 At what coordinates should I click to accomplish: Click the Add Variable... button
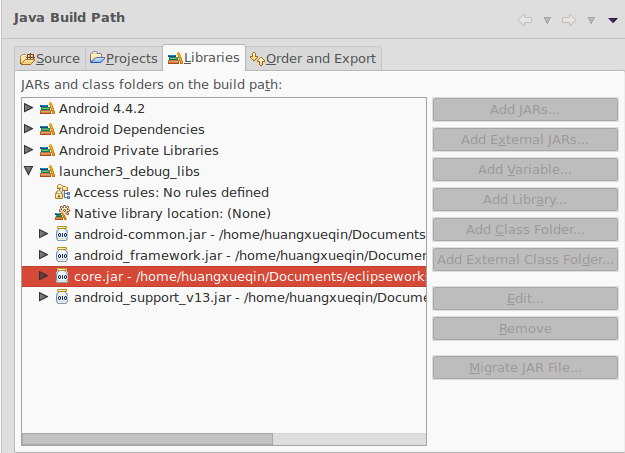[x=525, y=169]
